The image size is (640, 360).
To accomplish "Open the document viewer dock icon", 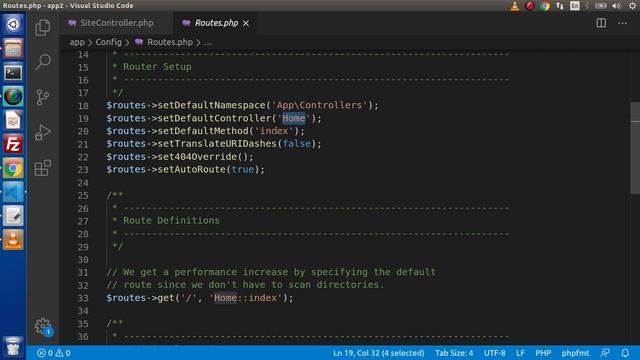I will point(13,120).
